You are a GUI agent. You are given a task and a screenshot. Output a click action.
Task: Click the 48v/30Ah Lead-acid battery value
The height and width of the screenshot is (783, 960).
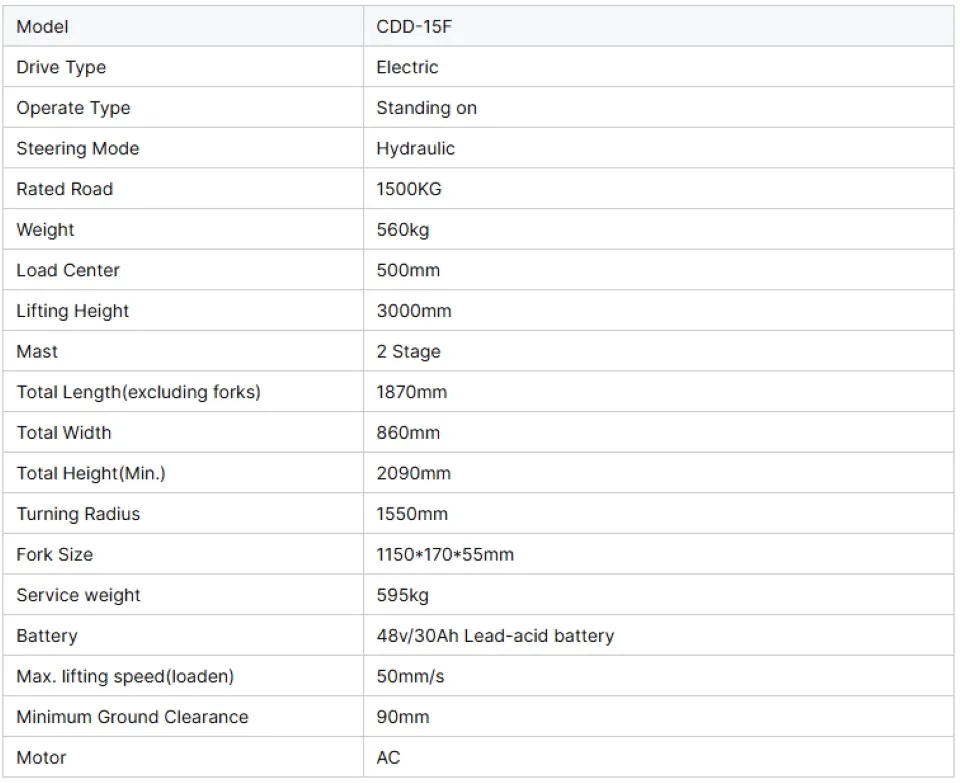[495, 636]
